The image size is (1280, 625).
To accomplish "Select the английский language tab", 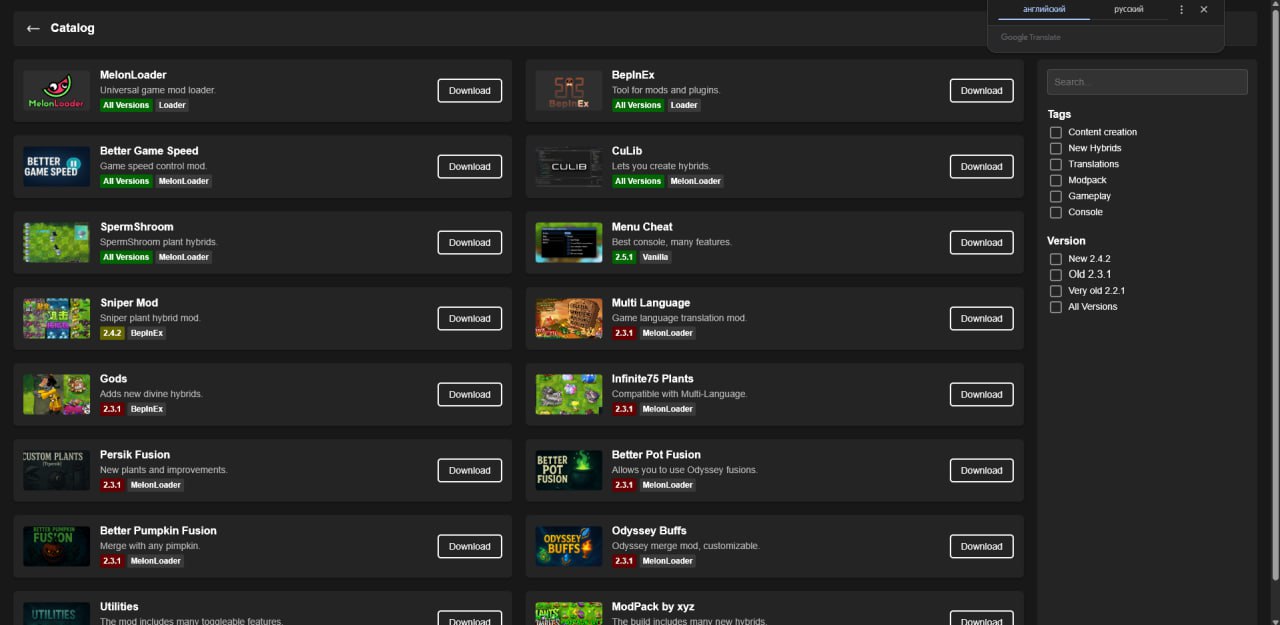I will pyautogui.click(x=1044, y=9).
